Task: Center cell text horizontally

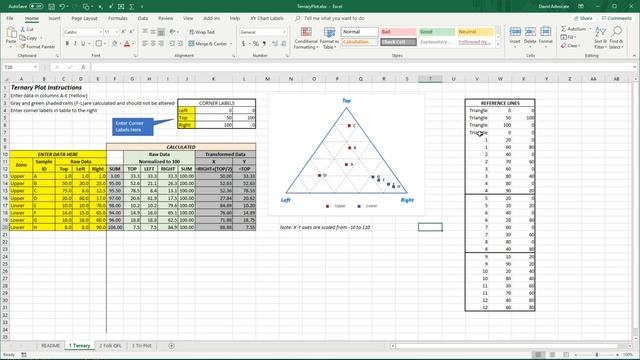Action: click(153, 44)
